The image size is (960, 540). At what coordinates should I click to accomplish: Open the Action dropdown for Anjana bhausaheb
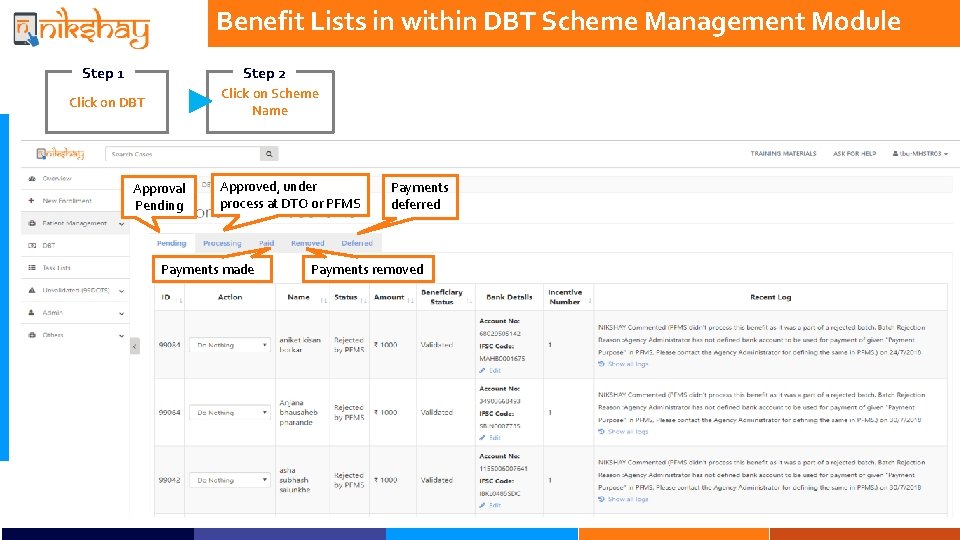(x=230, y=413)
